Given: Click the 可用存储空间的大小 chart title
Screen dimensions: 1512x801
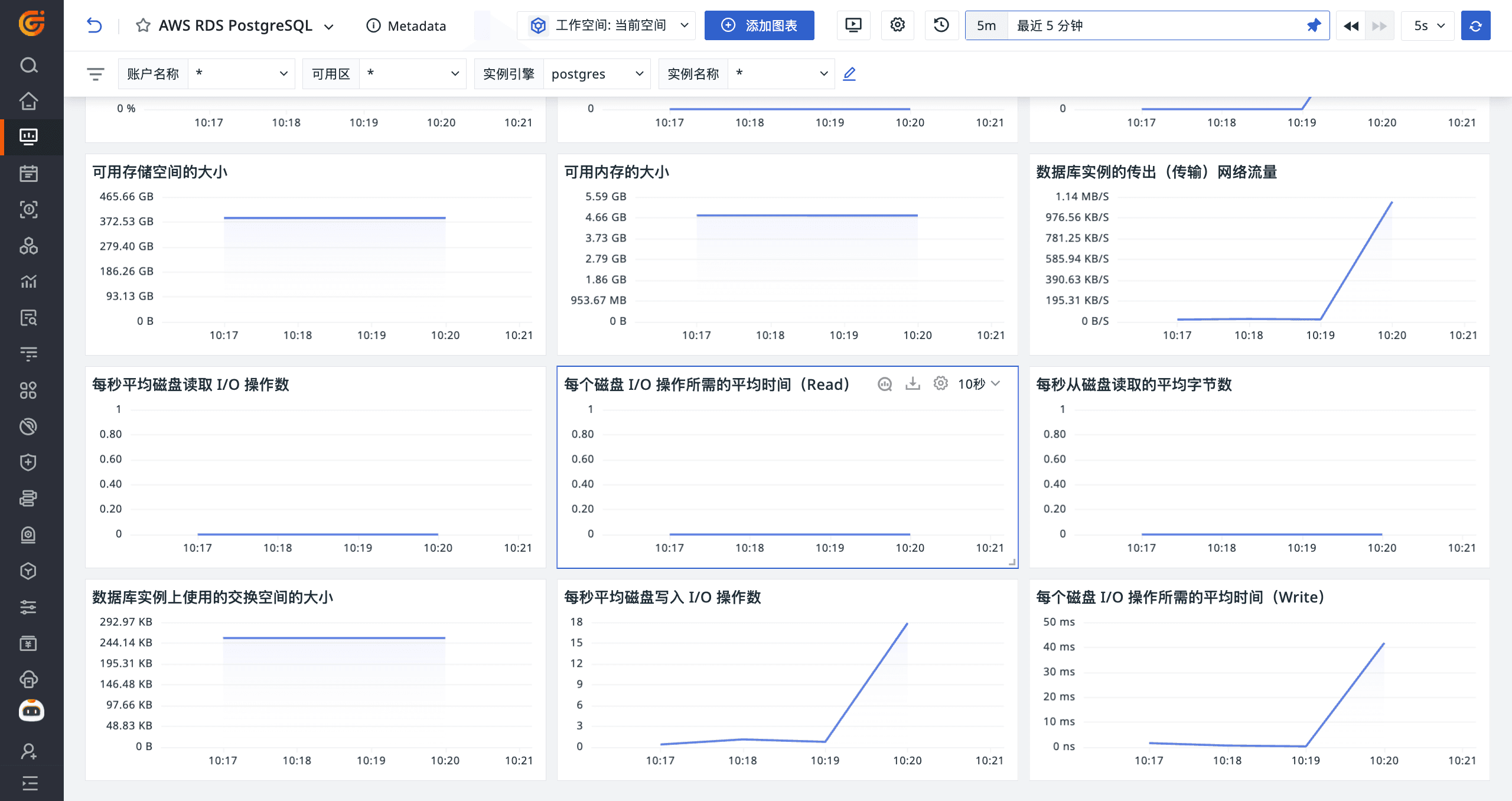Looking at the screenshot, I should point(159,172).
